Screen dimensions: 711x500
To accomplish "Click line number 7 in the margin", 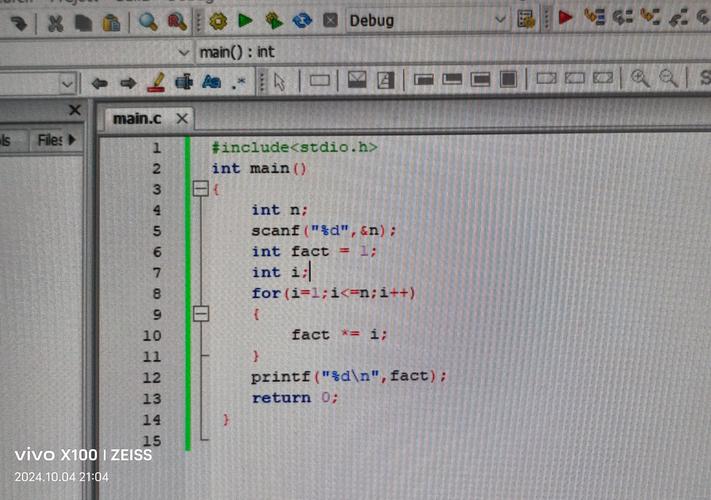I will point(156,272).
